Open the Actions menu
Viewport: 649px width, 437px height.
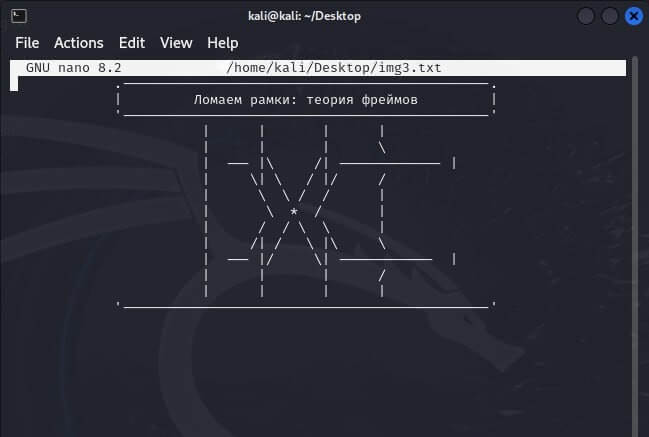[79, 43]
